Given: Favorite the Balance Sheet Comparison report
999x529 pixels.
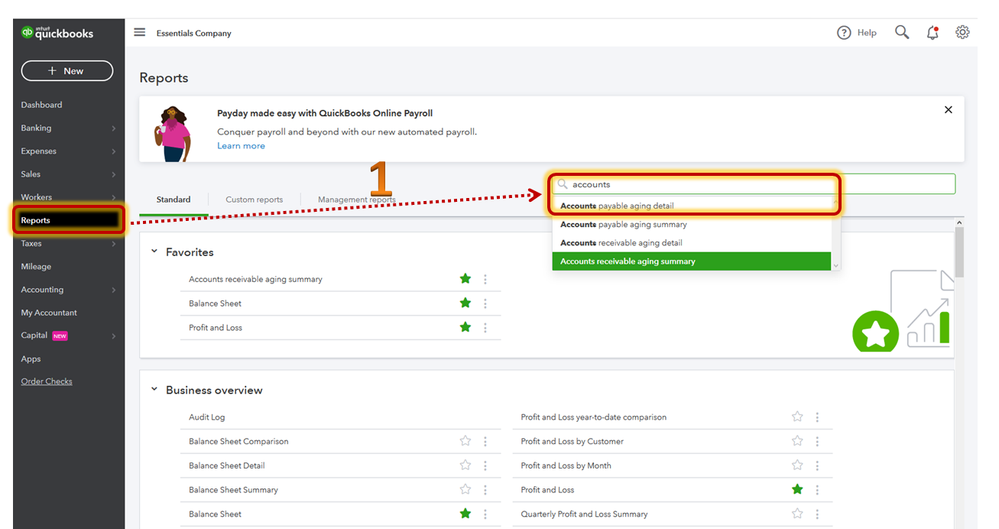Looking at the screenshot, I should coord(465,442).
